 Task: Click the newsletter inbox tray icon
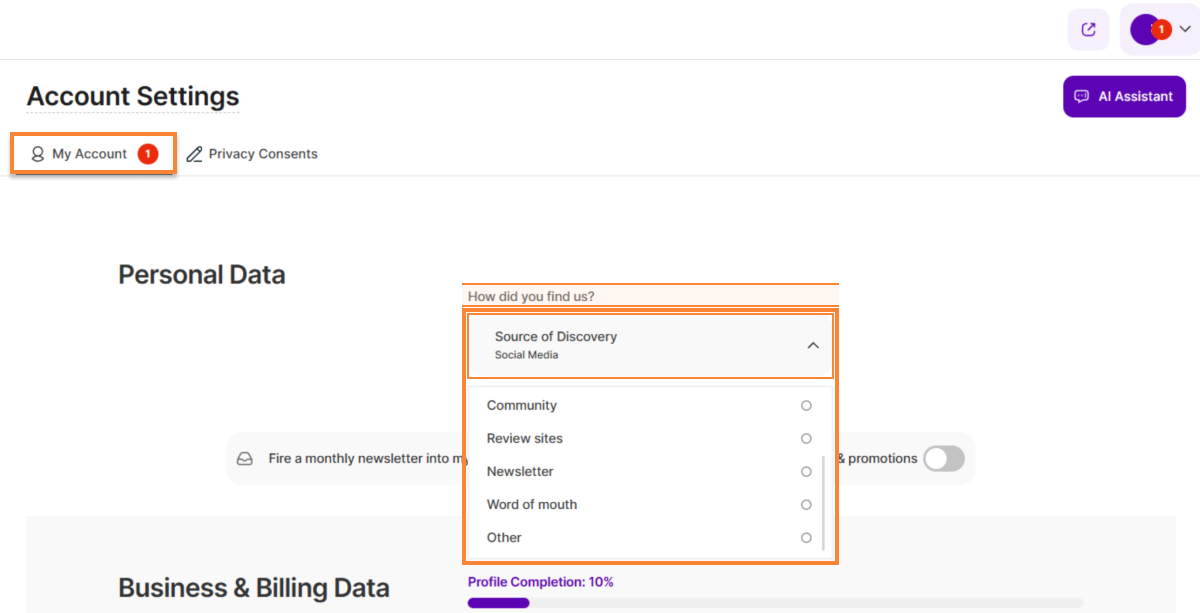click(x=245, y=459)
